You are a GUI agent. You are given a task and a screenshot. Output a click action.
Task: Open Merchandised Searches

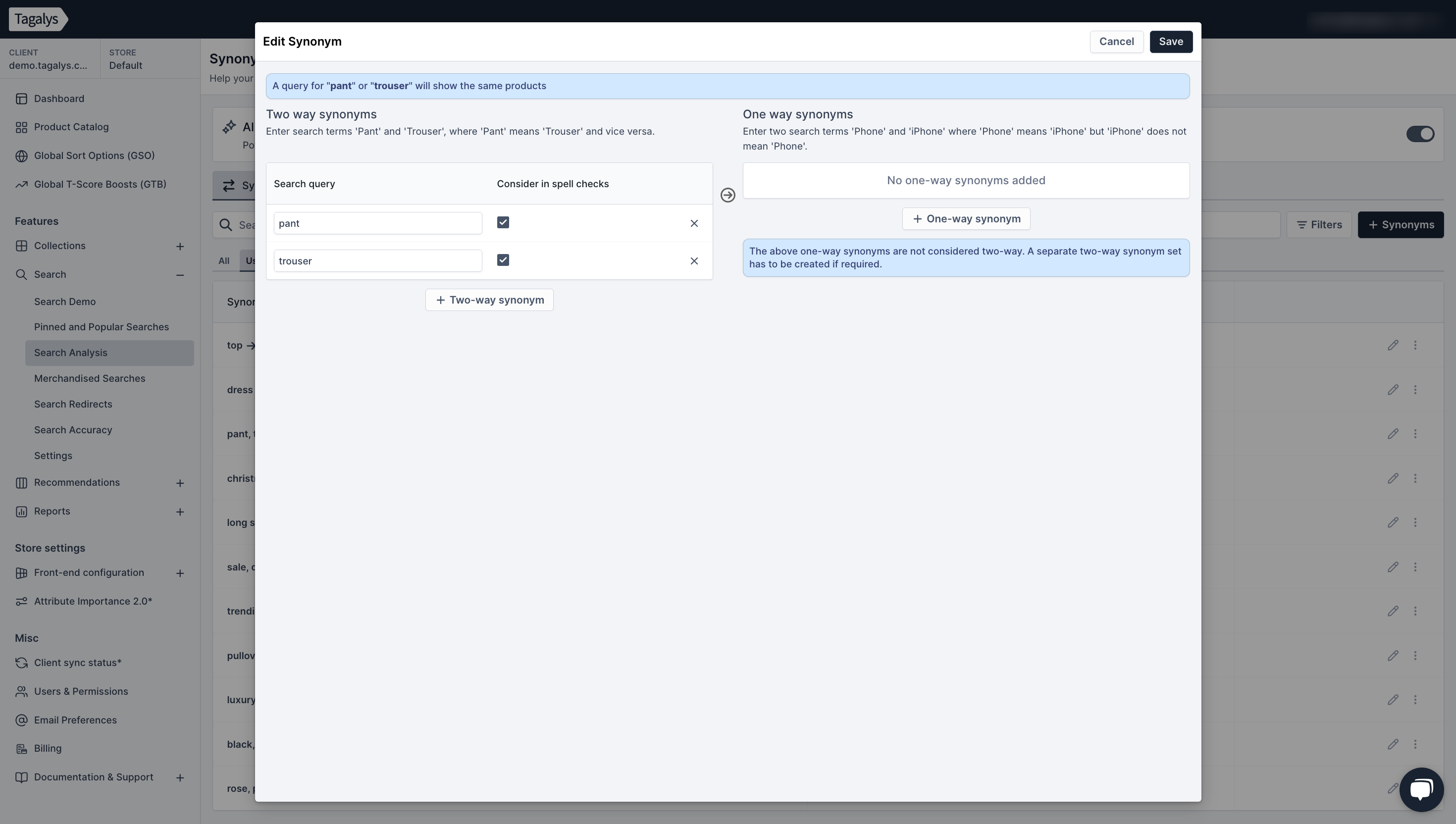click(90, 379)
